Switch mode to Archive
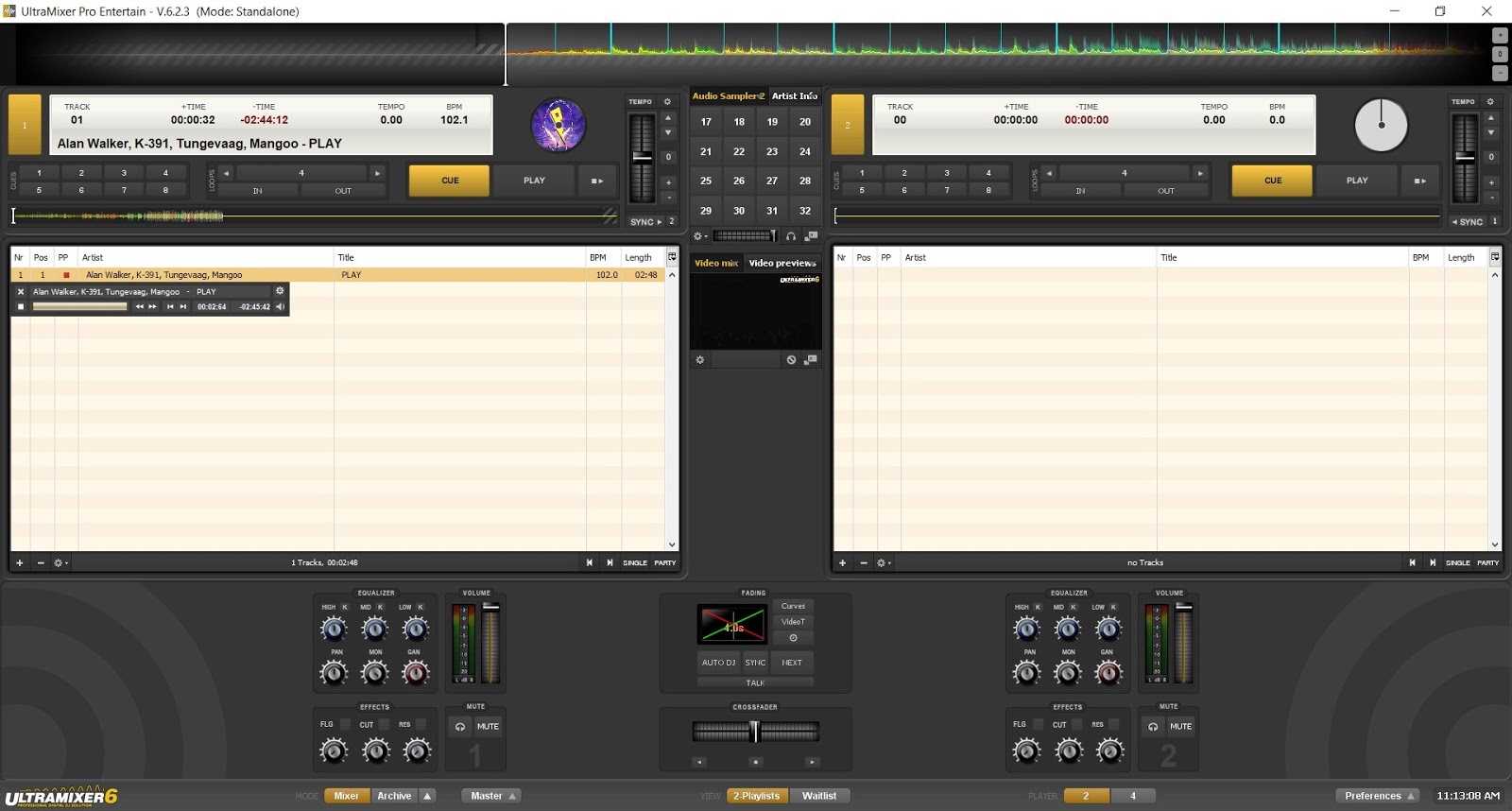1512x811 pixels. click(394, 796)
